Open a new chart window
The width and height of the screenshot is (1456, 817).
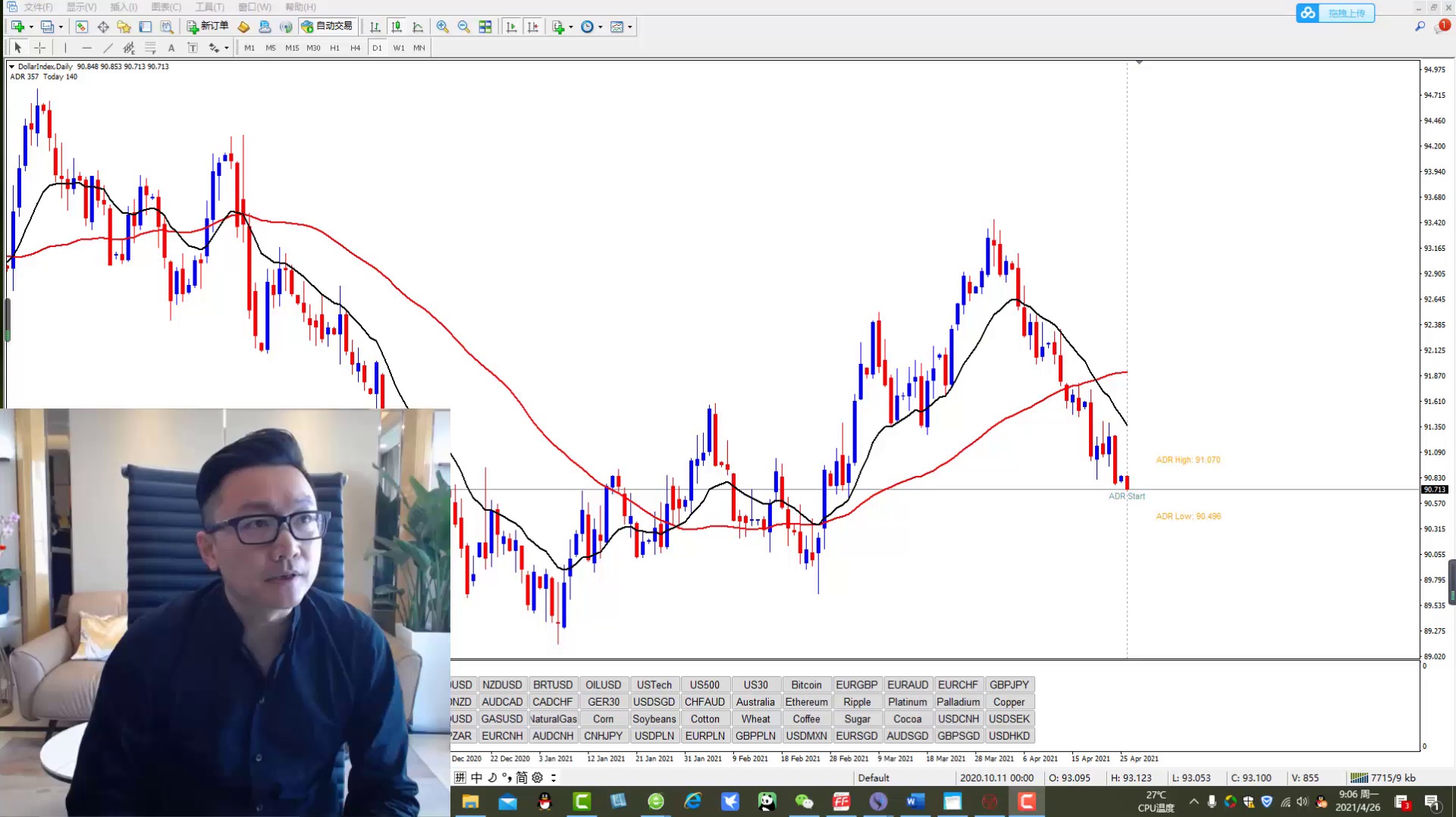click(x=17, y=27)
